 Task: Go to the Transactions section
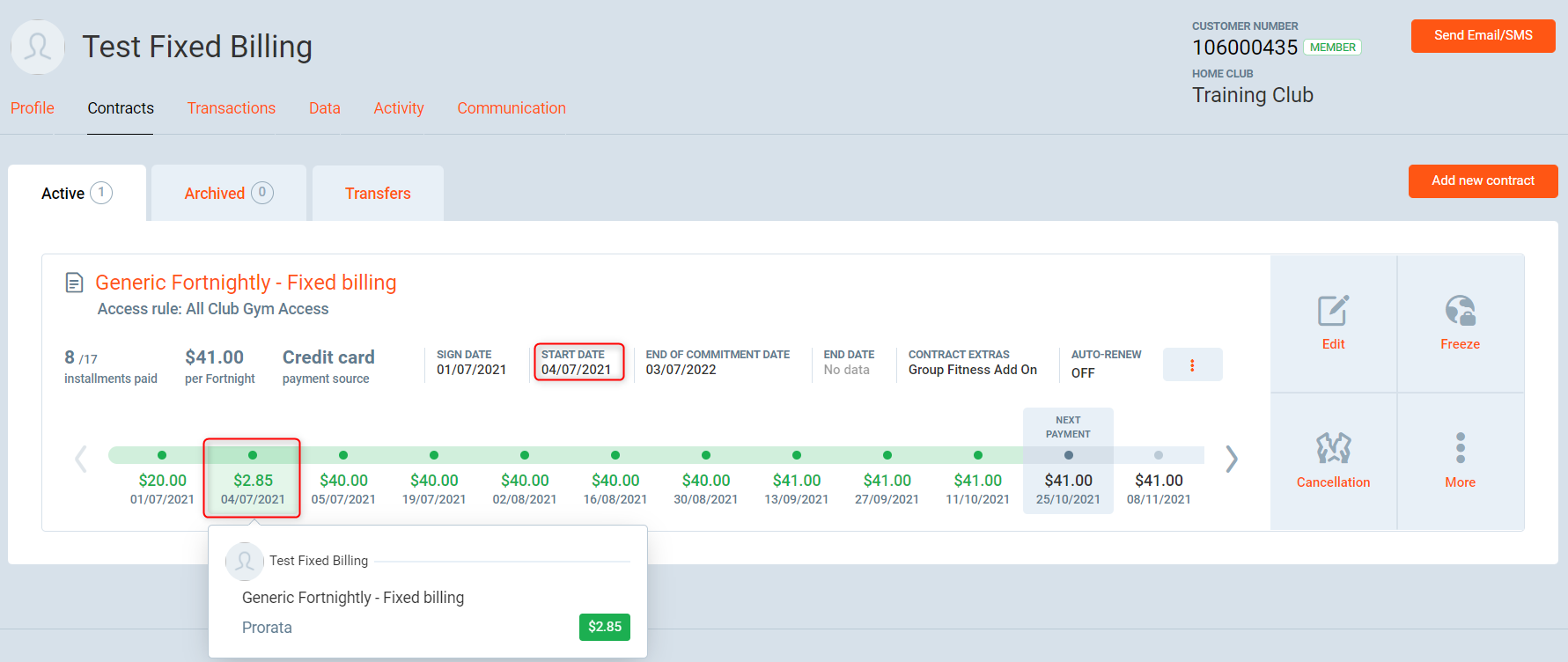coord(231,108)
